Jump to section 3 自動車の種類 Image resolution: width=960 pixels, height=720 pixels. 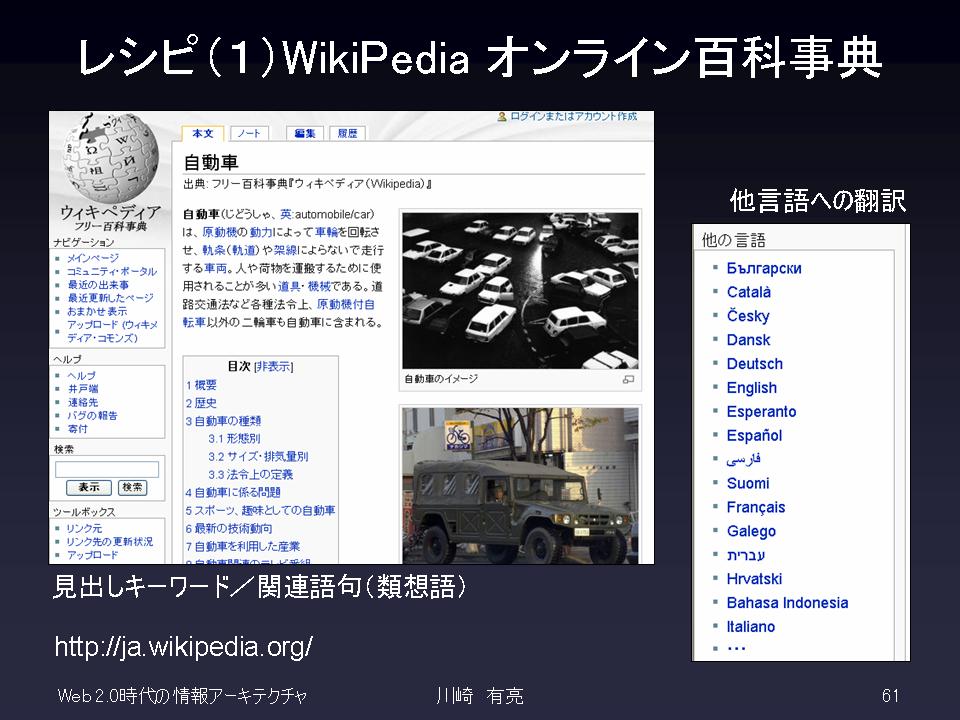click(223, 421)
